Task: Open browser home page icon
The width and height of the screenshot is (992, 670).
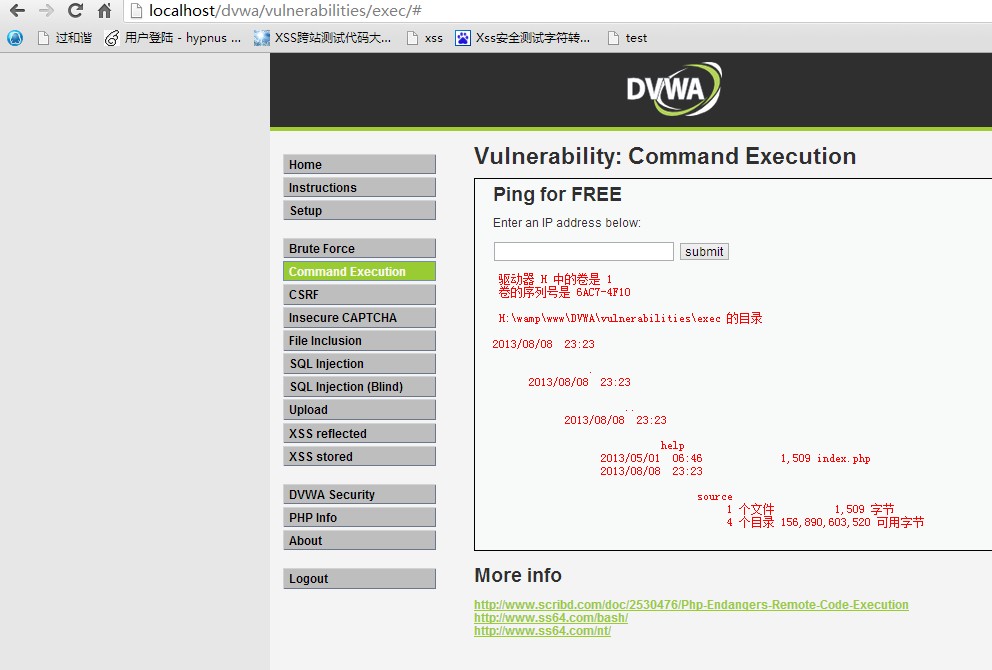Action: [x=104, y=10]
